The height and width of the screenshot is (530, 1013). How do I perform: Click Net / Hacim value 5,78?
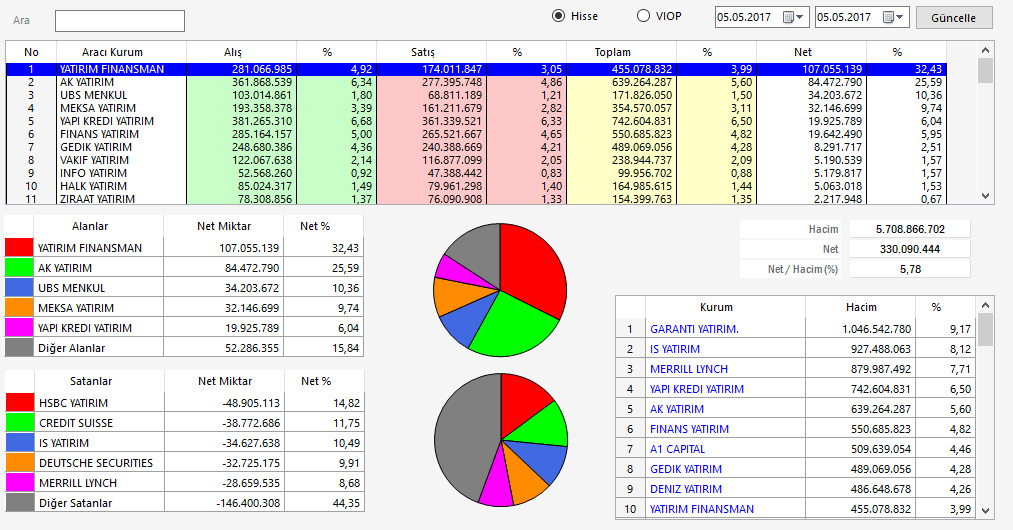click(x=910, y=270)
